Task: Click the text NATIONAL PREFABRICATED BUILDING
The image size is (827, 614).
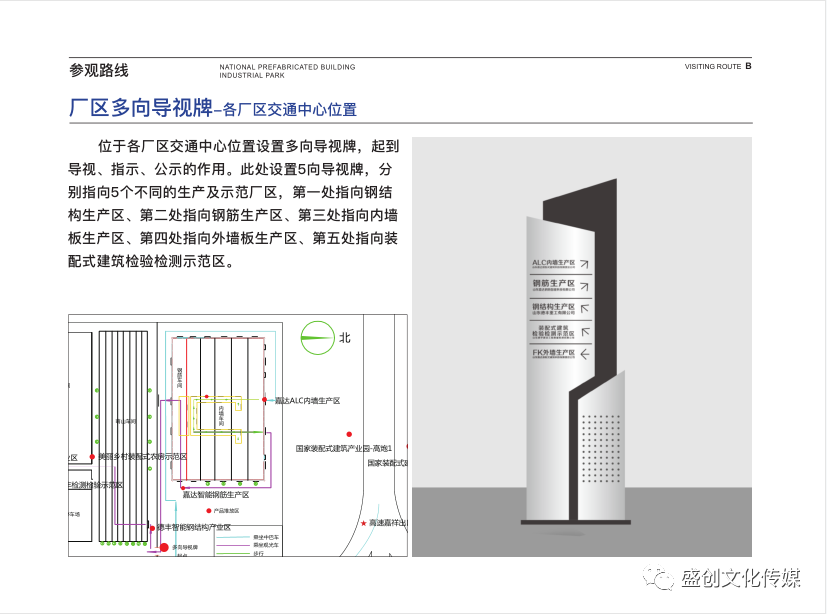Action: (x=287, y=67)
